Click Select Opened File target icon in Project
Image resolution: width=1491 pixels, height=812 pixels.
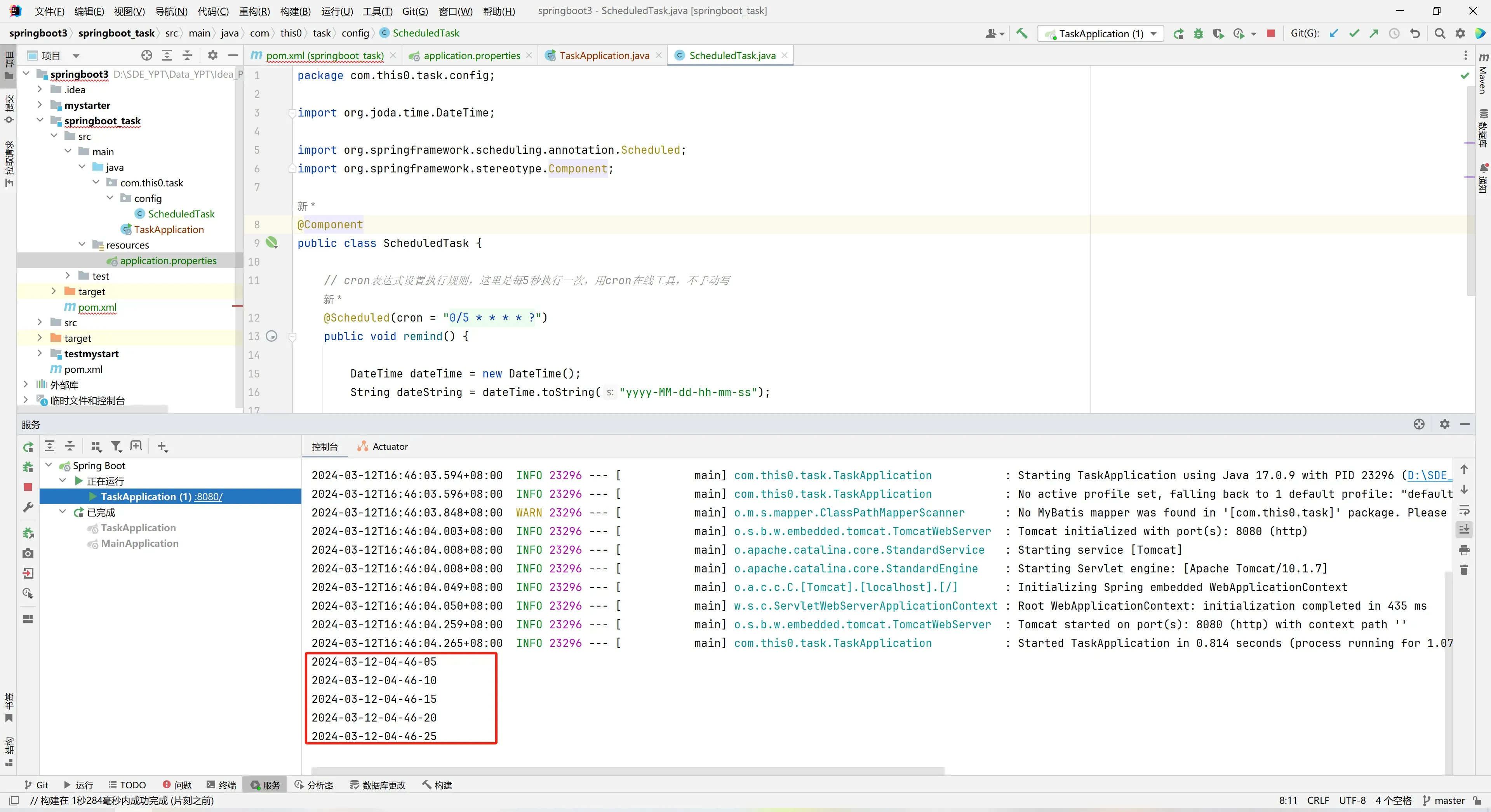pos(146,56)
